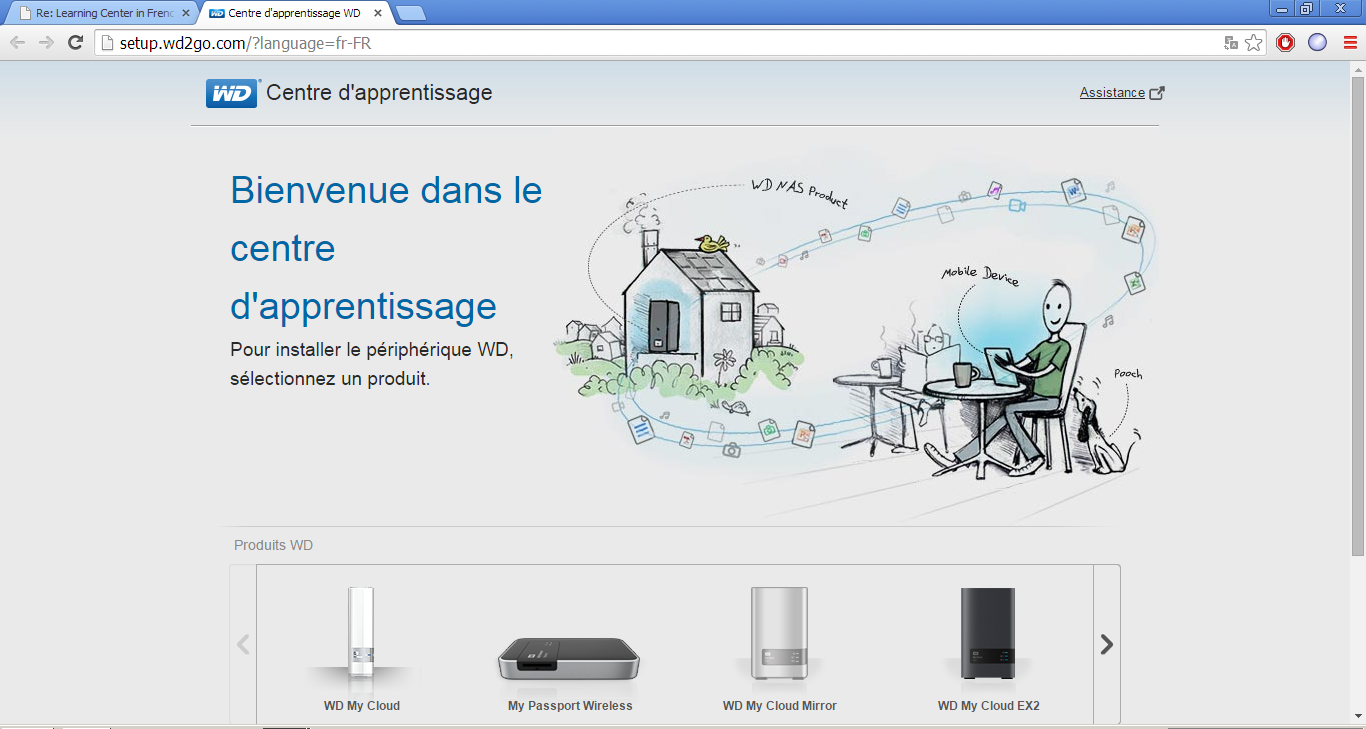1366x729 pixels.
Task: Bookmark page with the star icon
Action: pyautogui.click(x=1254, y=43)
